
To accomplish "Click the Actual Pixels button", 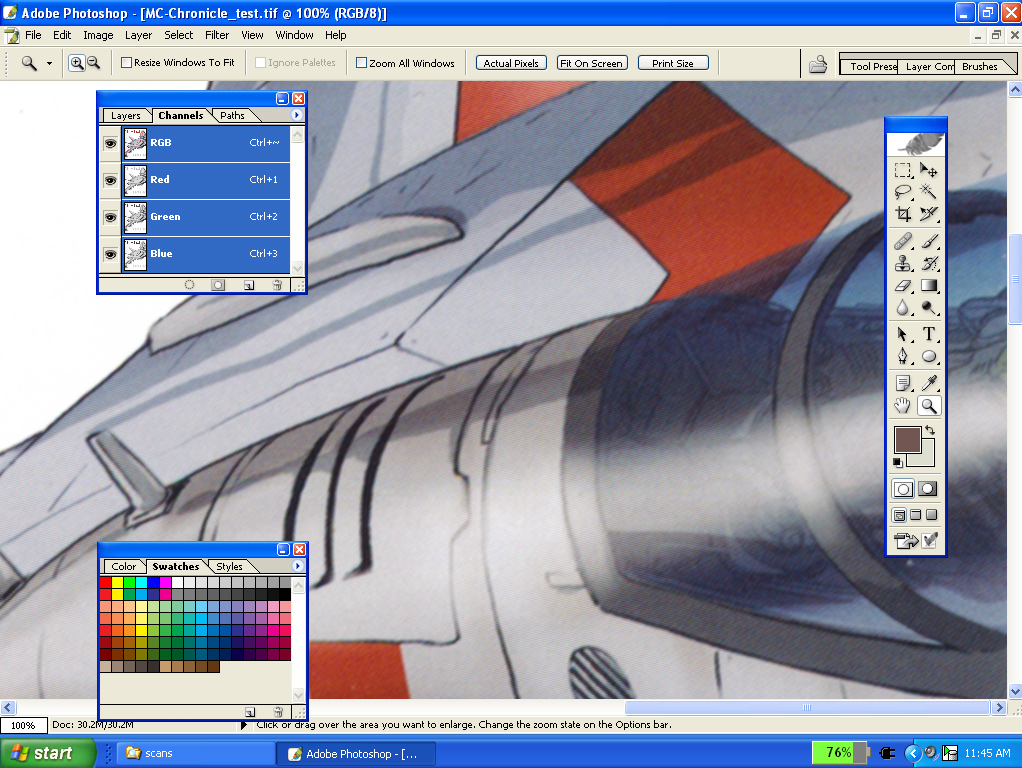I will (511, 63).
